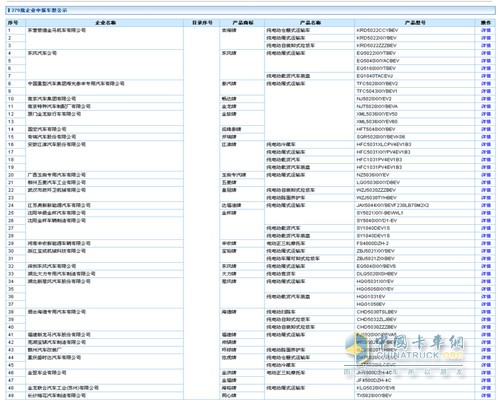
Task: Select model HQG1031EV
Action: click(371, 297)
